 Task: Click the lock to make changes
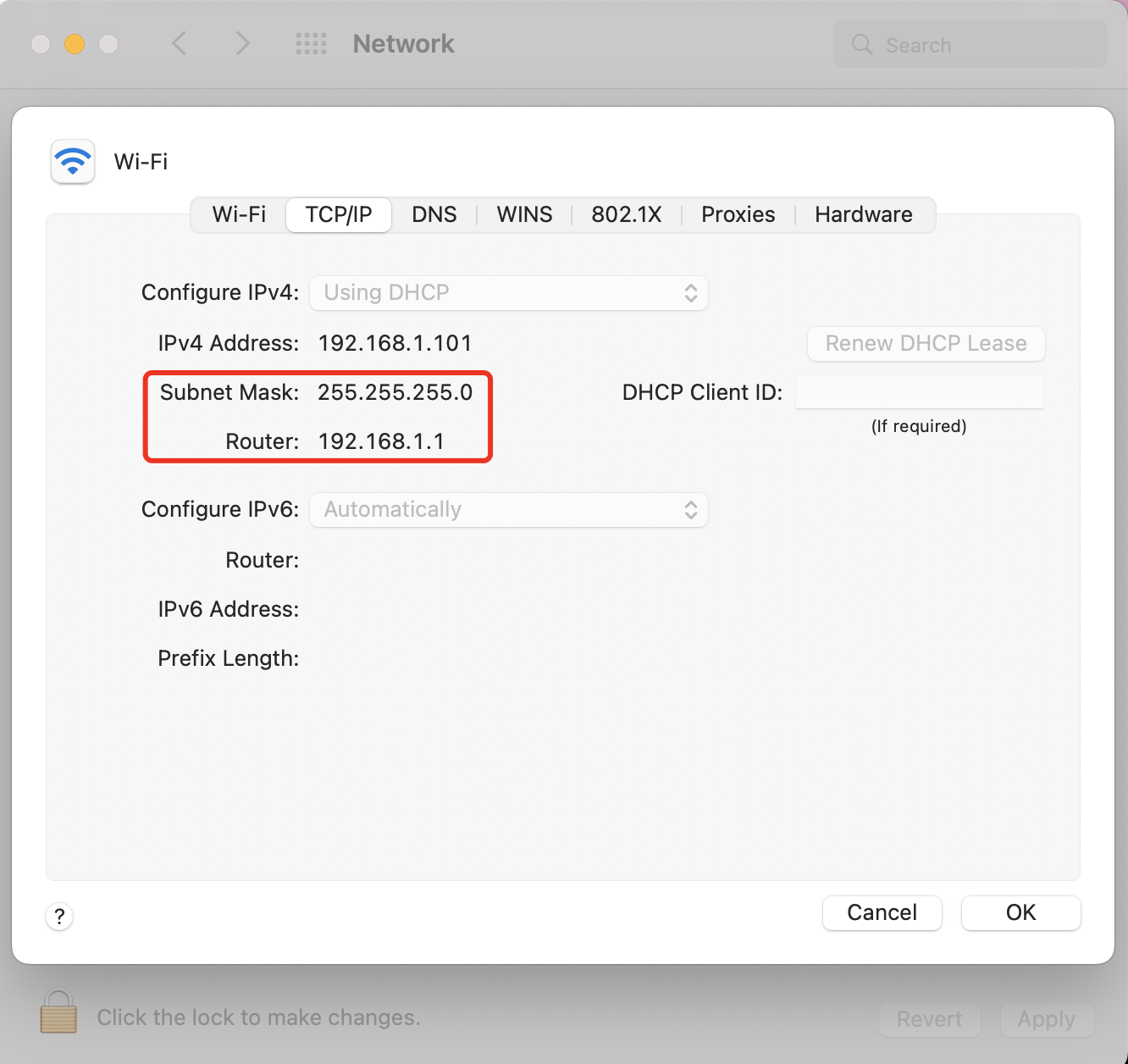click(57, 1011)
